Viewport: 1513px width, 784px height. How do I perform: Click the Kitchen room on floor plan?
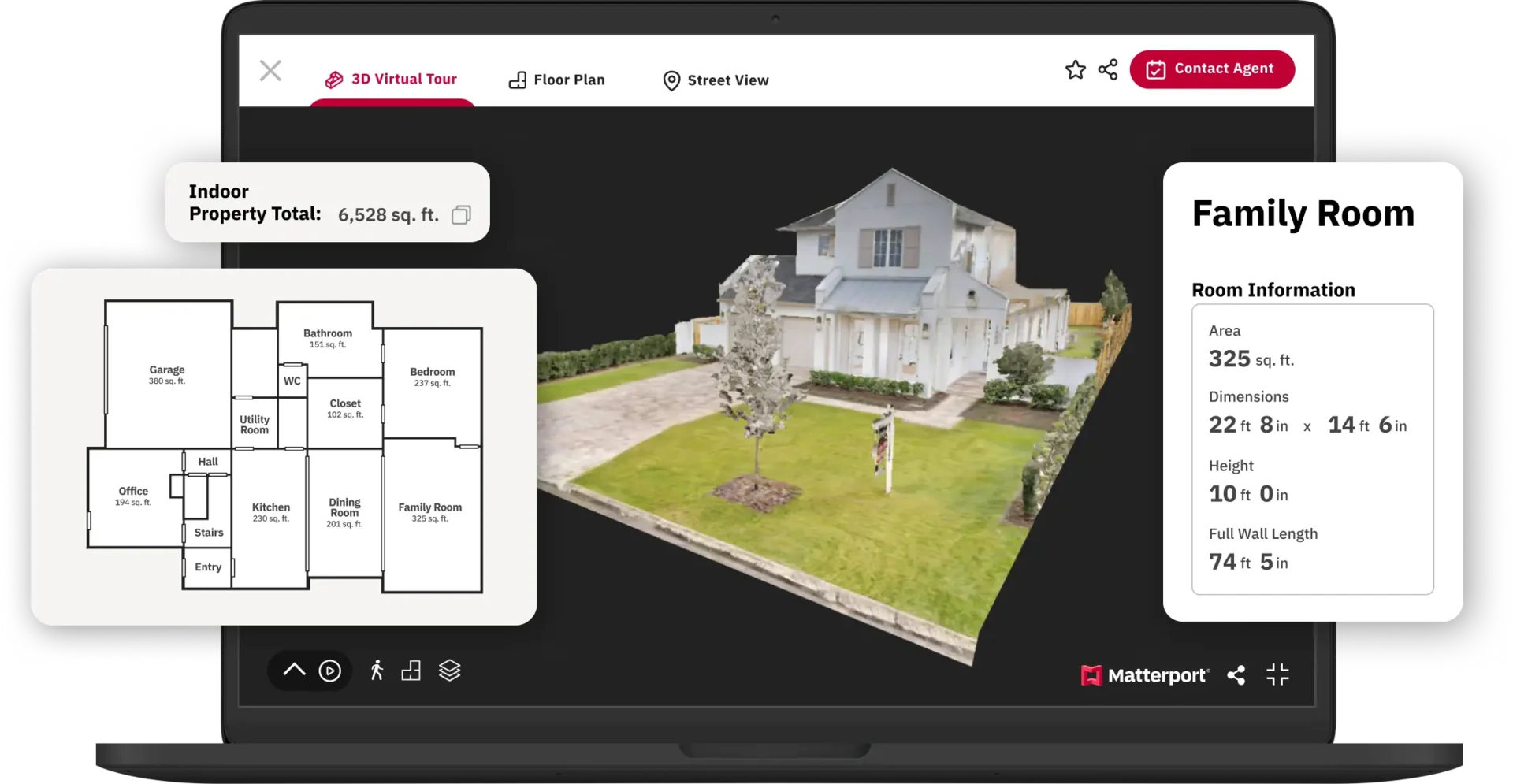coord(270,512)
